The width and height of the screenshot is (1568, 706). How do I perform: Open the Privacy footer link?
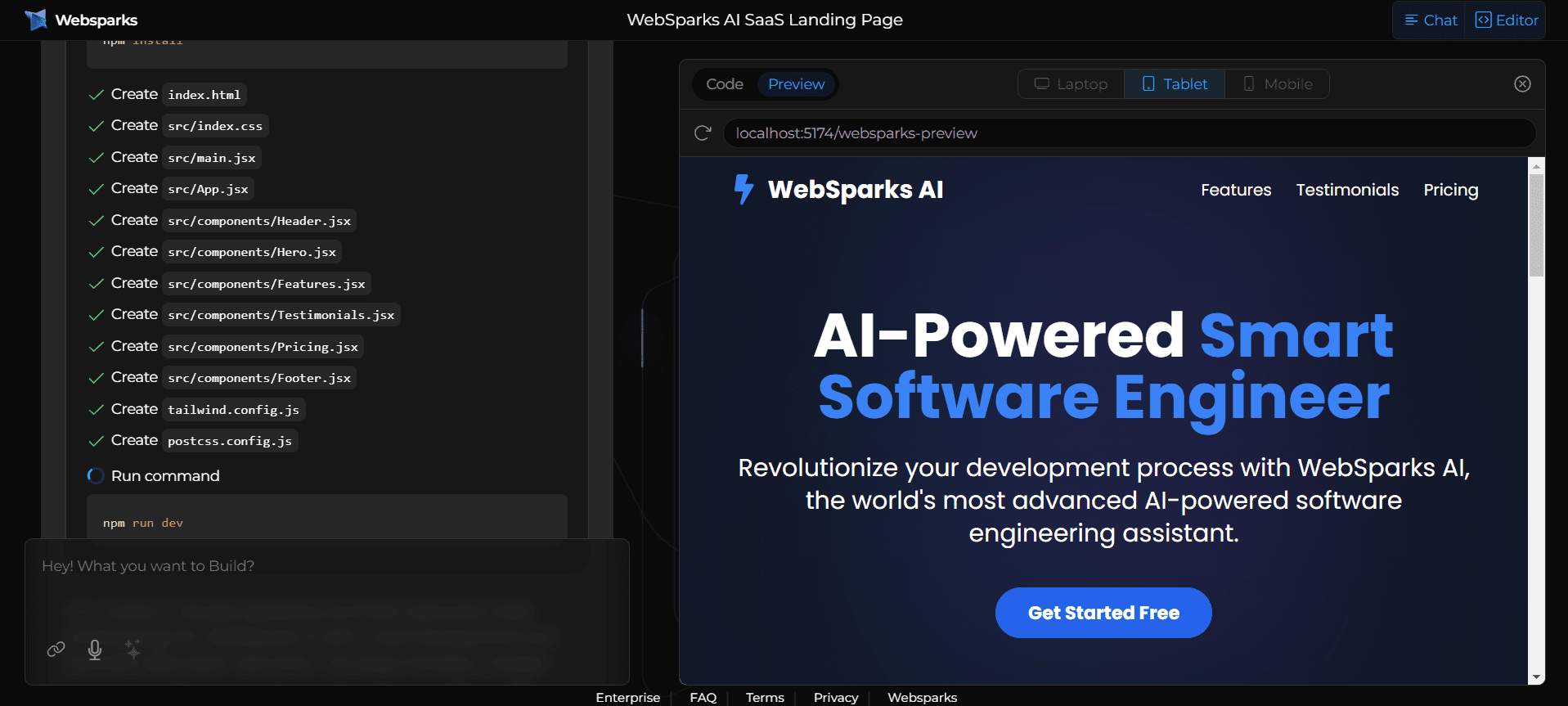tap(836, 698)
